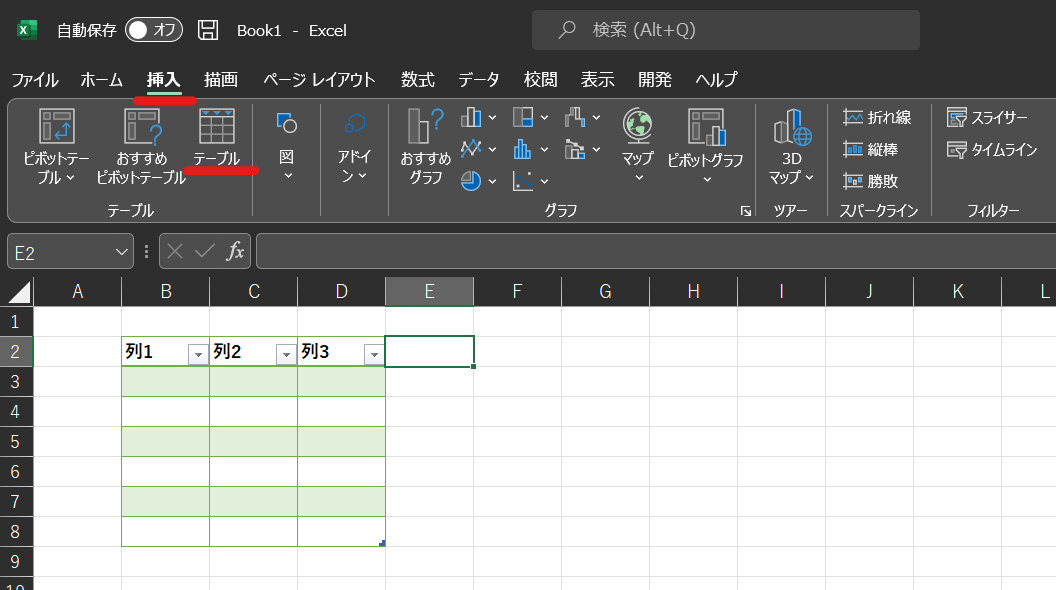Switch to the View (表示) tab
1056x590 pixels.
pos(597,80)
